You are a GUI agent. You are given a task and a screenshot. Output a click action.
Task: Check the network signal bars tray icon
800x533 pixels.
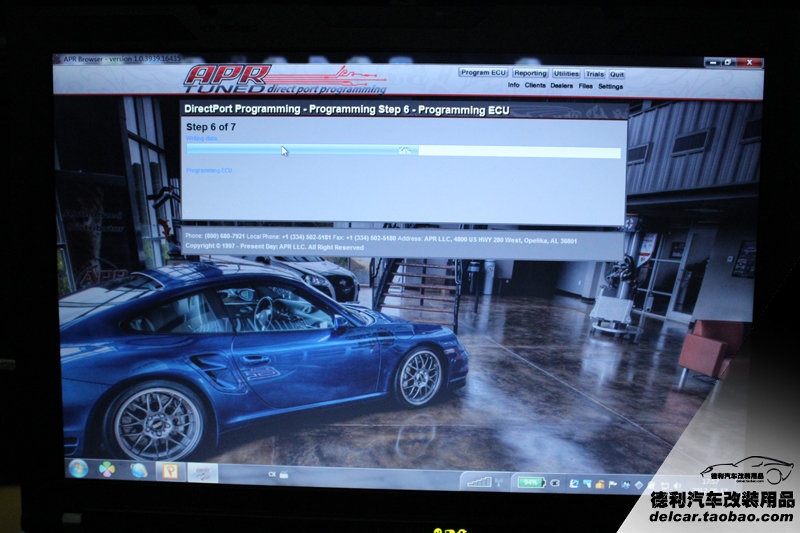pyautogui.click(x=479, y=482)
